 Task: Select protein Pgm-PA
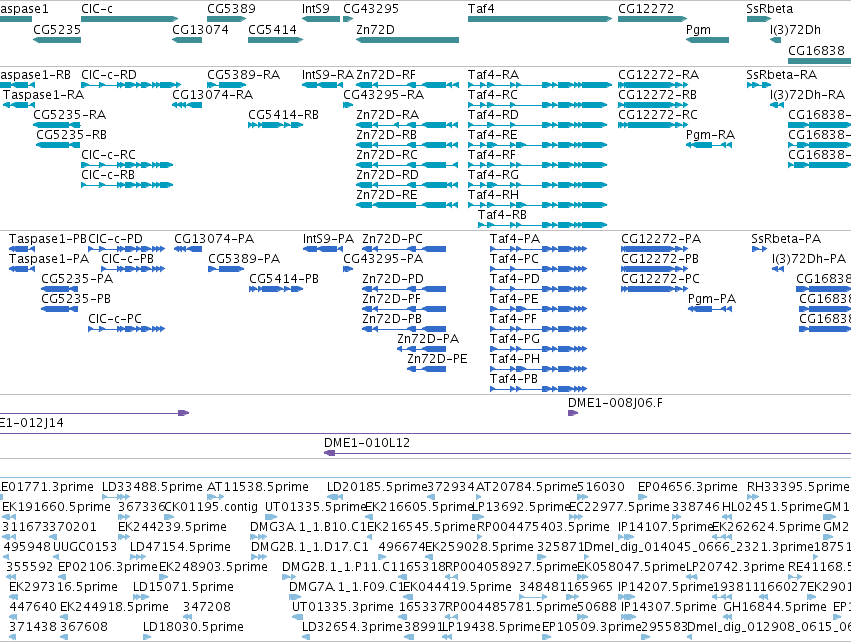pos(710,309)
